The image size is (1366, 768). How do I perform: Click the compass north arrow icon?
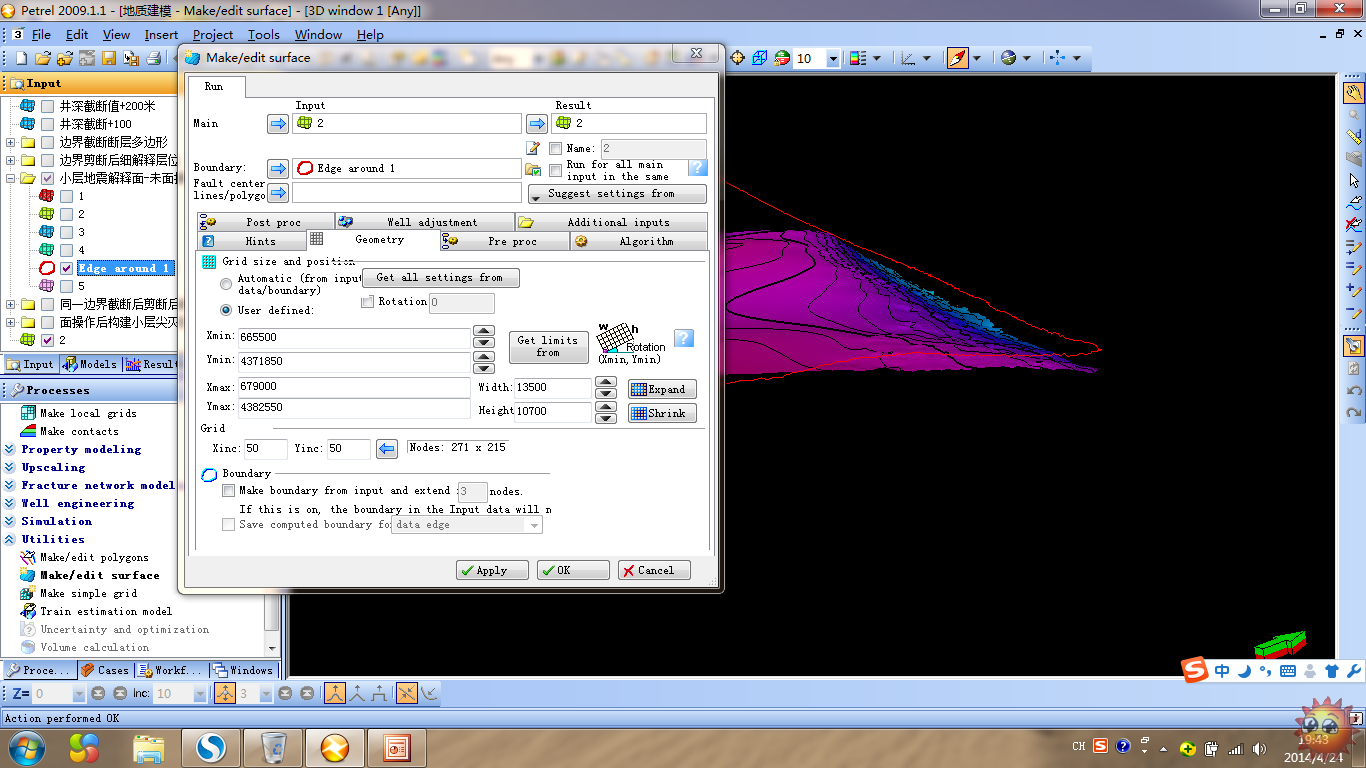point(958,58)
